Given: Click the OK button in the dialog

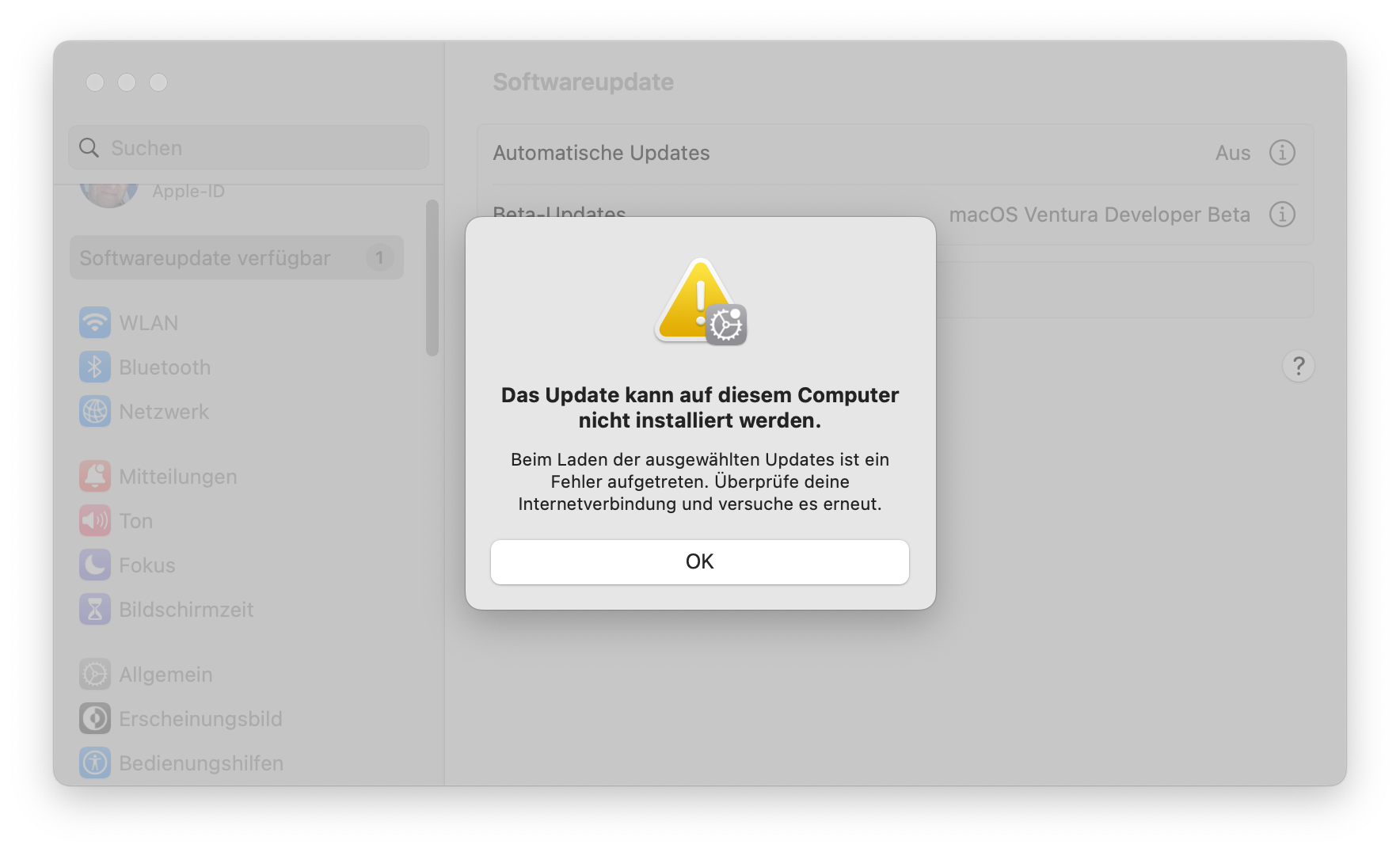Looking at the screenshot, I should click(699, 561).
